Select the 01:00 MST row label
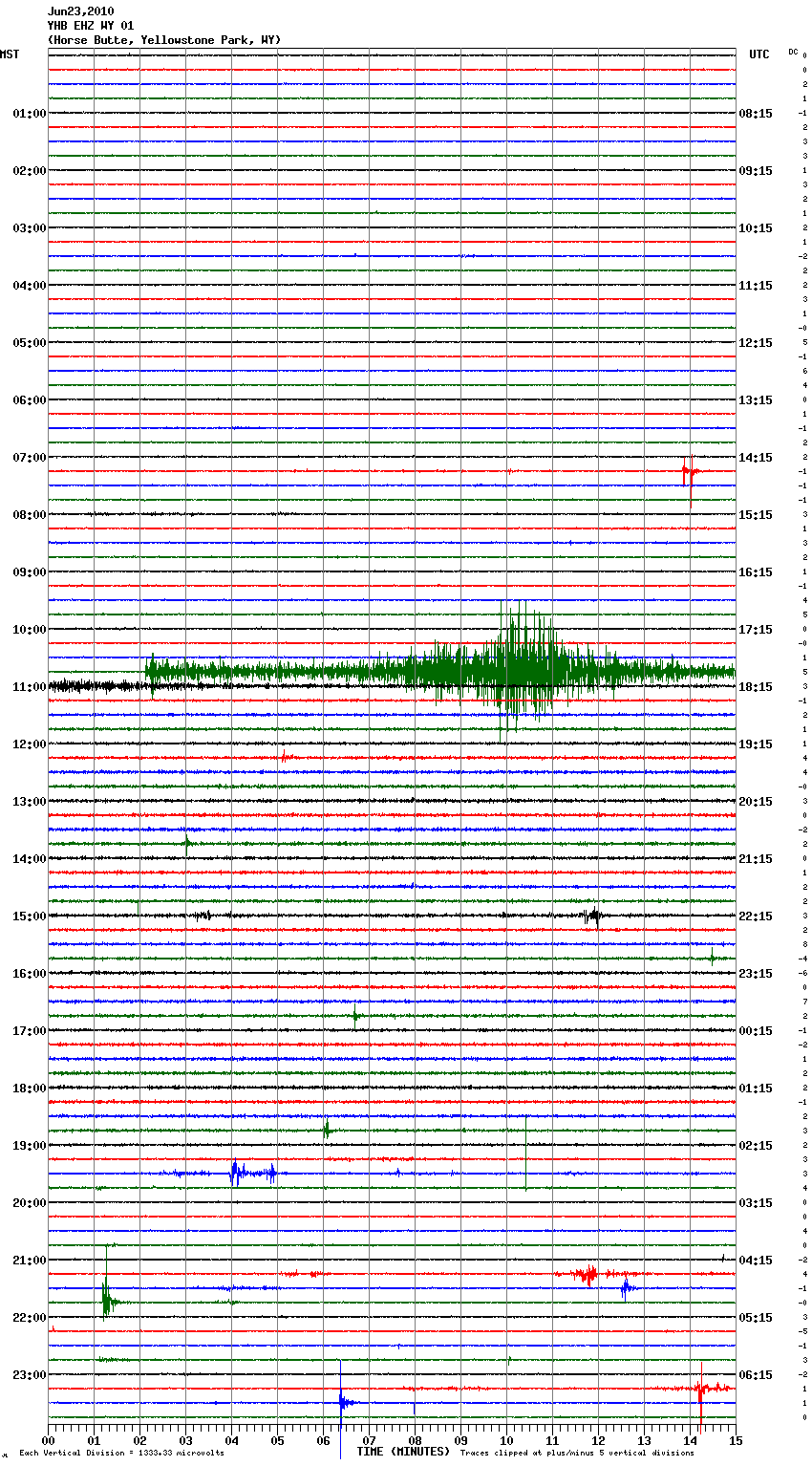Screen dimensions: 812x1466 tap(29, 114)
